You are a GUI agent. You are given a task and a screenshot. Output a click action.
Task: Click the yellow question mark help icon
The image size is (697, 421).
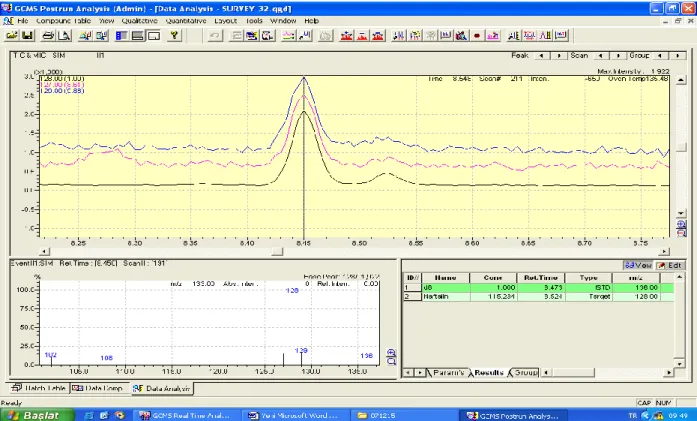click(175, 36)
